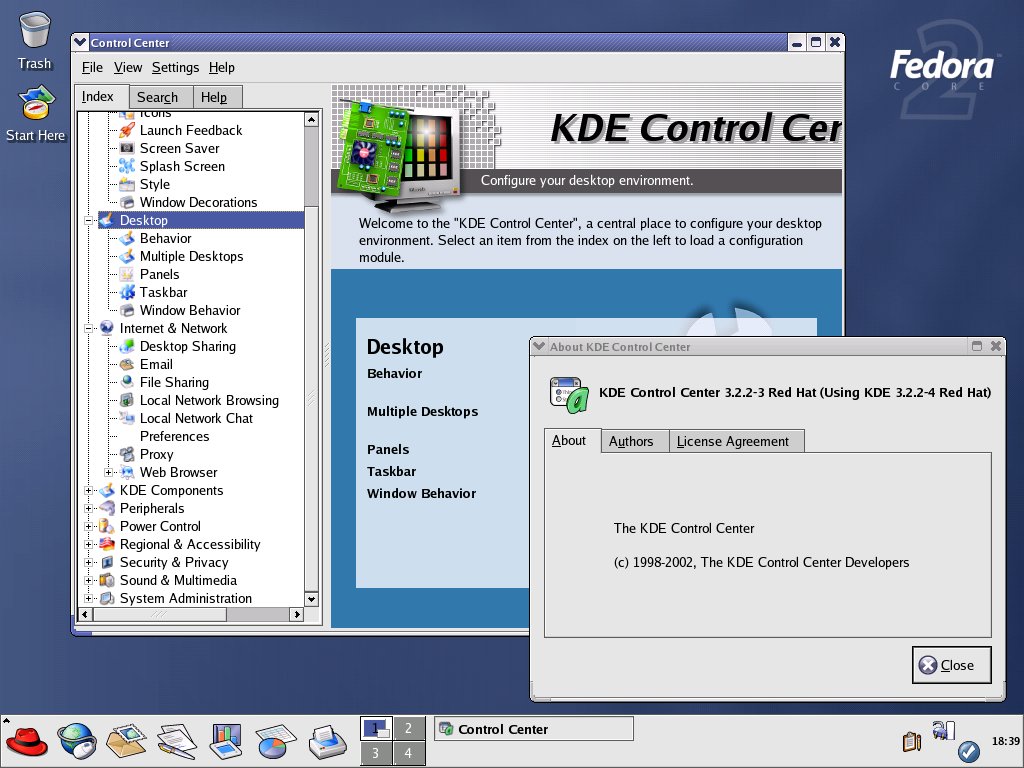The width and height of the screenshot is (1024, 768).
Task: Switch to the Authors tab
Action: click(x=631, y=441)
